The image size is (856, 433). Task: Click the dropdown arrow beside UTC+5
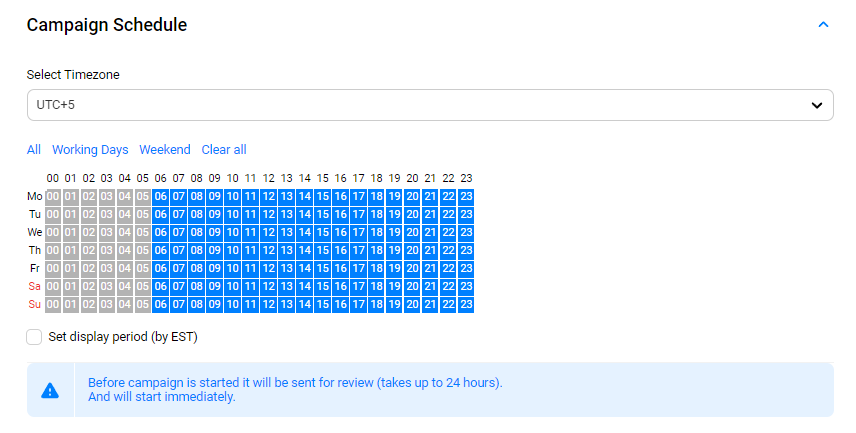point(816,105)
